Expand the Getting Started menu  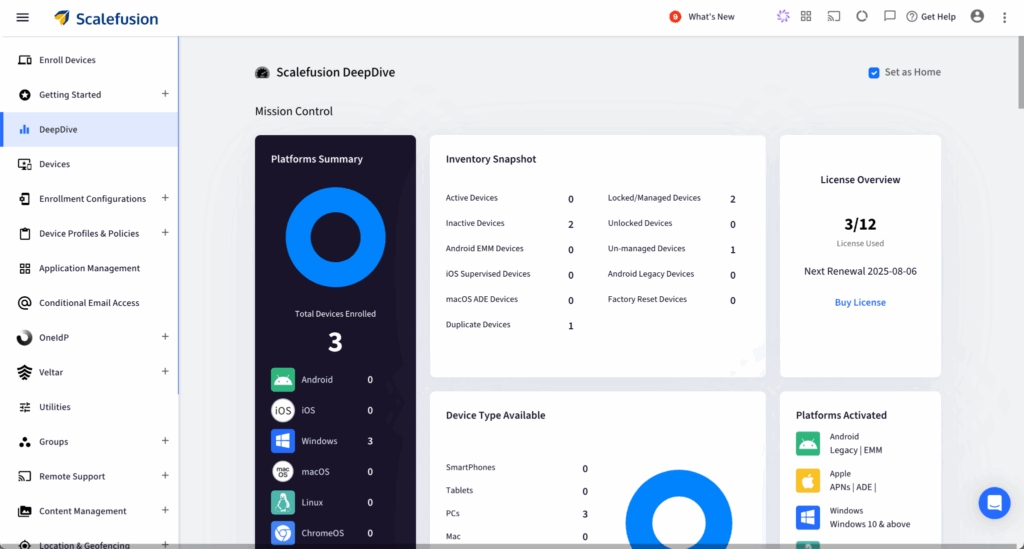point(165,94)
